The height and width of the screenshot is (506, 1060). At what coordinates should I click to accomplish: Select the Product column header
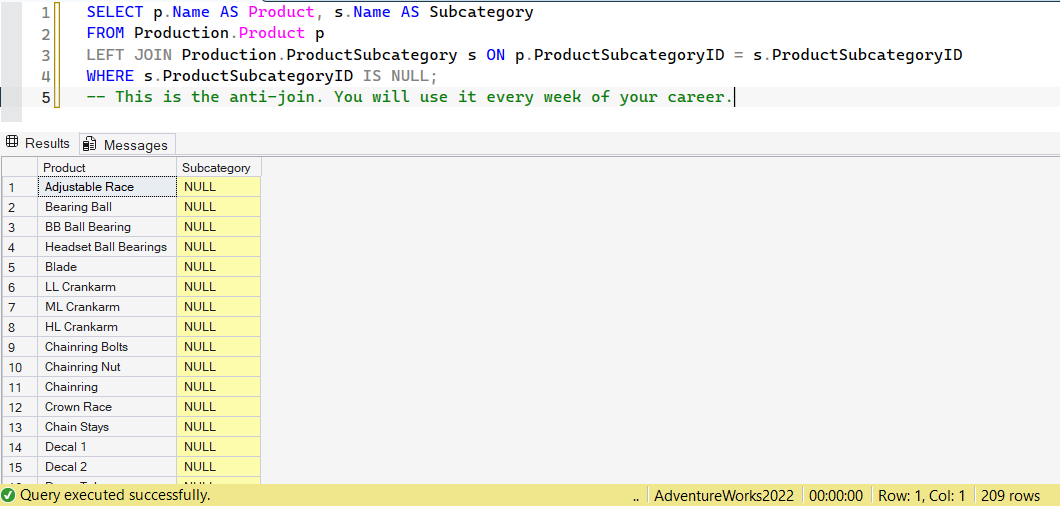click(107, 167)
